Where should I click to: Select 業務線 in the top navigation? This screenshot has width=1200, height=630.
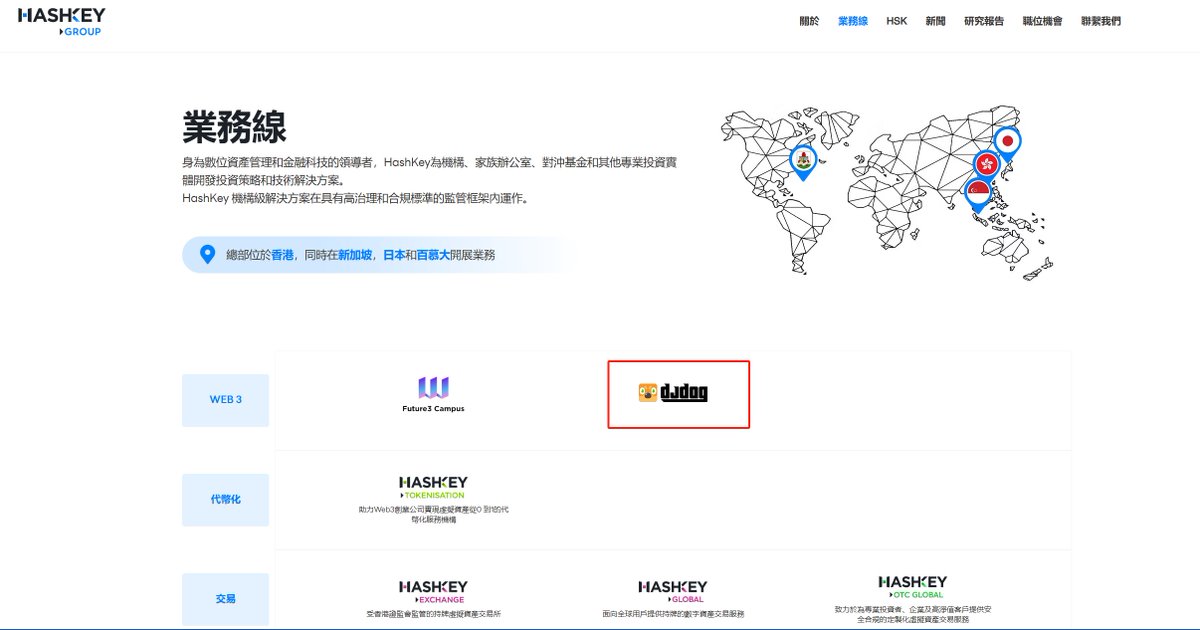click(853, 21)
